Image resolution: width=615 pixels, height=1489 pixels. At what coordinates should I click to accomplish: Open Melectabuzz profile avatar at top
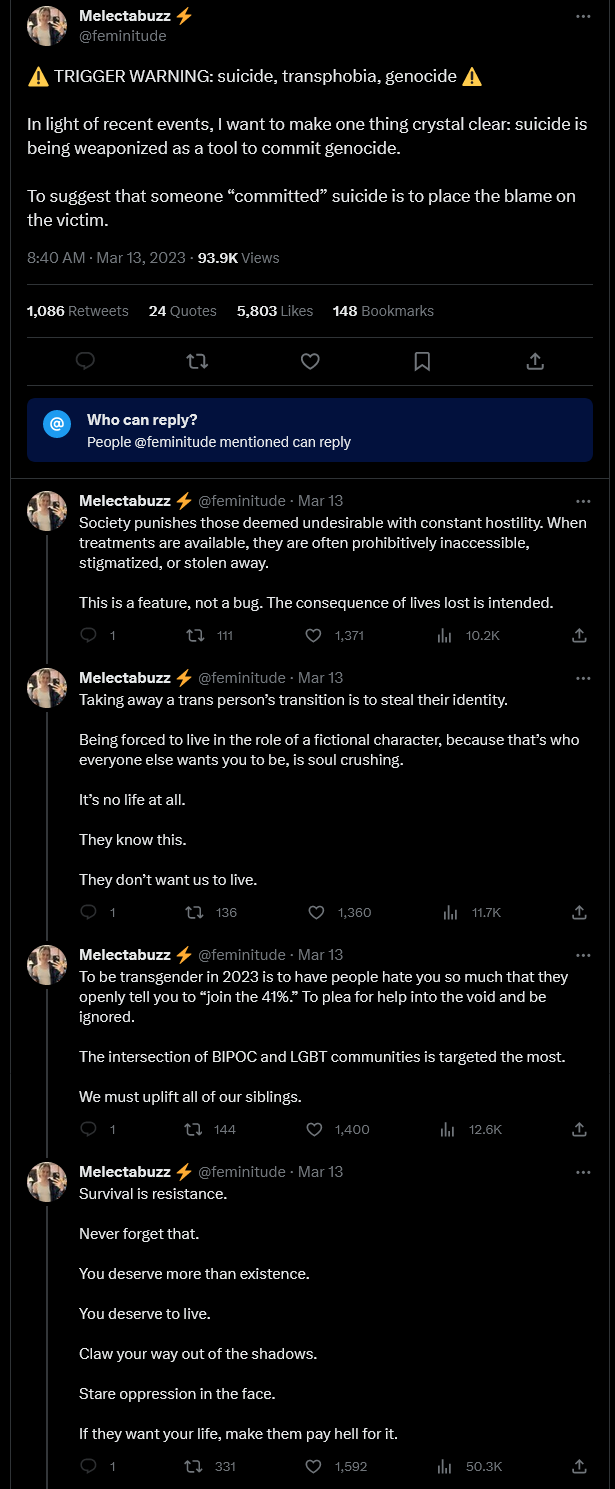[47, 26]
